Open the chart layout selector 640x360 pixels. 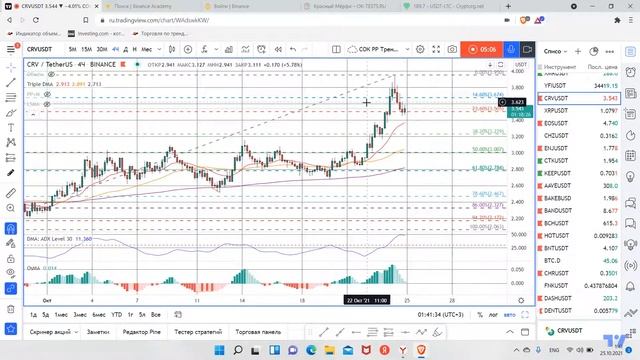tap(336, 49)
